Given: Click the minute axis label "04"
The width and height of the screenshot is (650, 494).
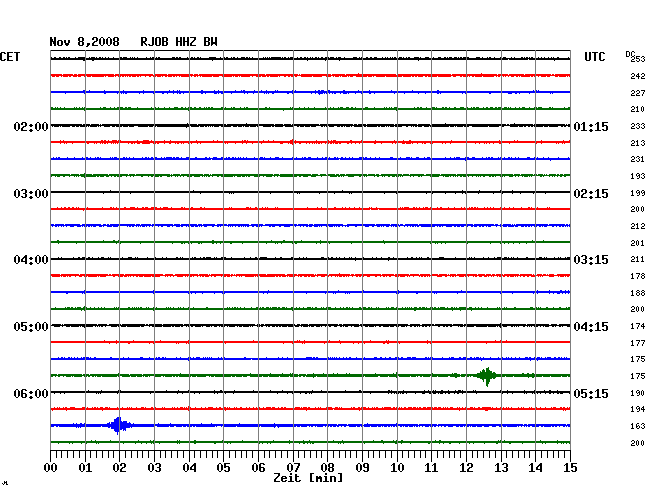Looking at the screenshot, I should coord(189,468).
